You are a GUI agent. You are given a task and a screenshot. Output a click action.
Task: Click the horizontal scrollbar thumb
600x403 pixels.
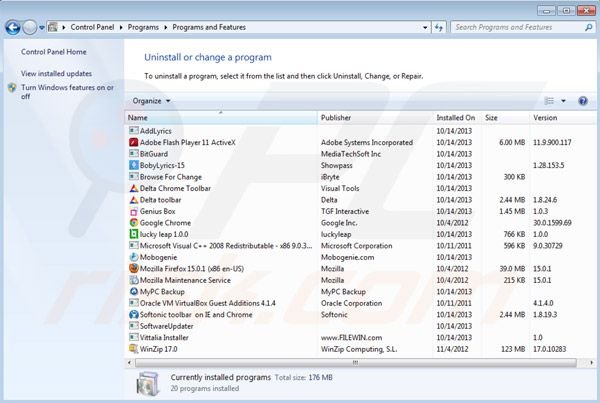point(355,362)
